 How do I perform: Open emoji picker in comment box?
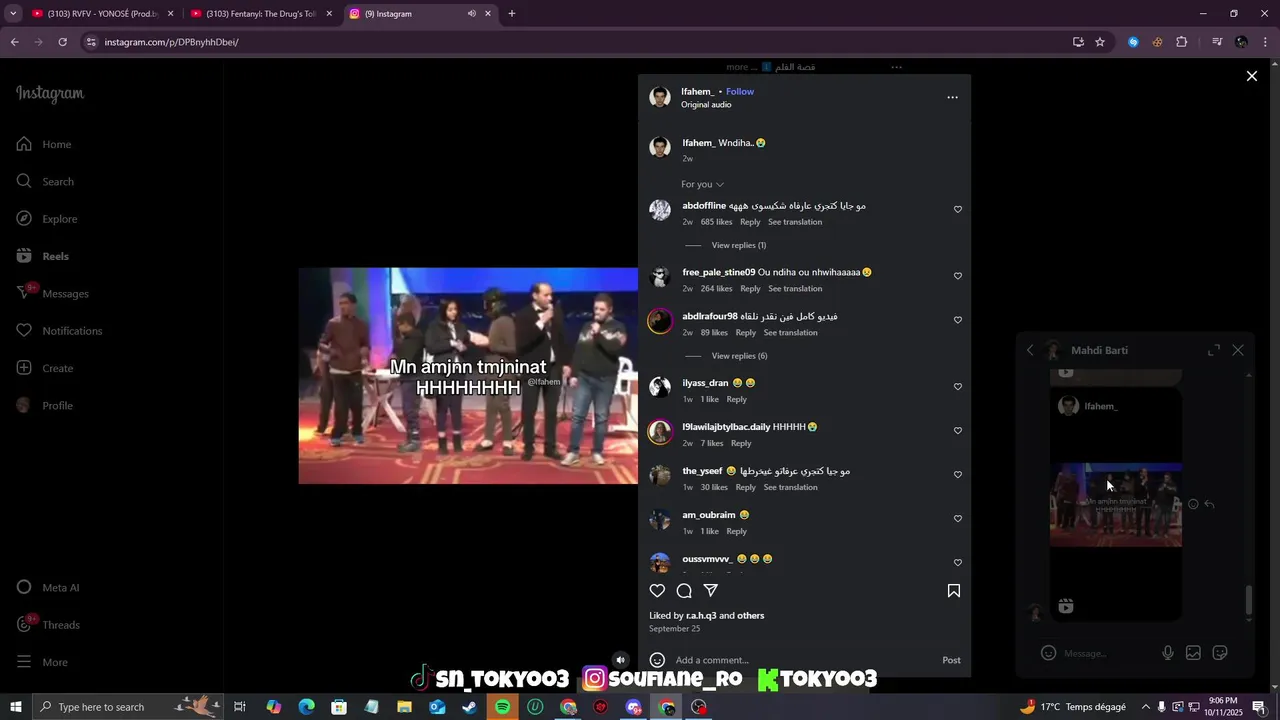pyautogui.click(x=657, y=660)
